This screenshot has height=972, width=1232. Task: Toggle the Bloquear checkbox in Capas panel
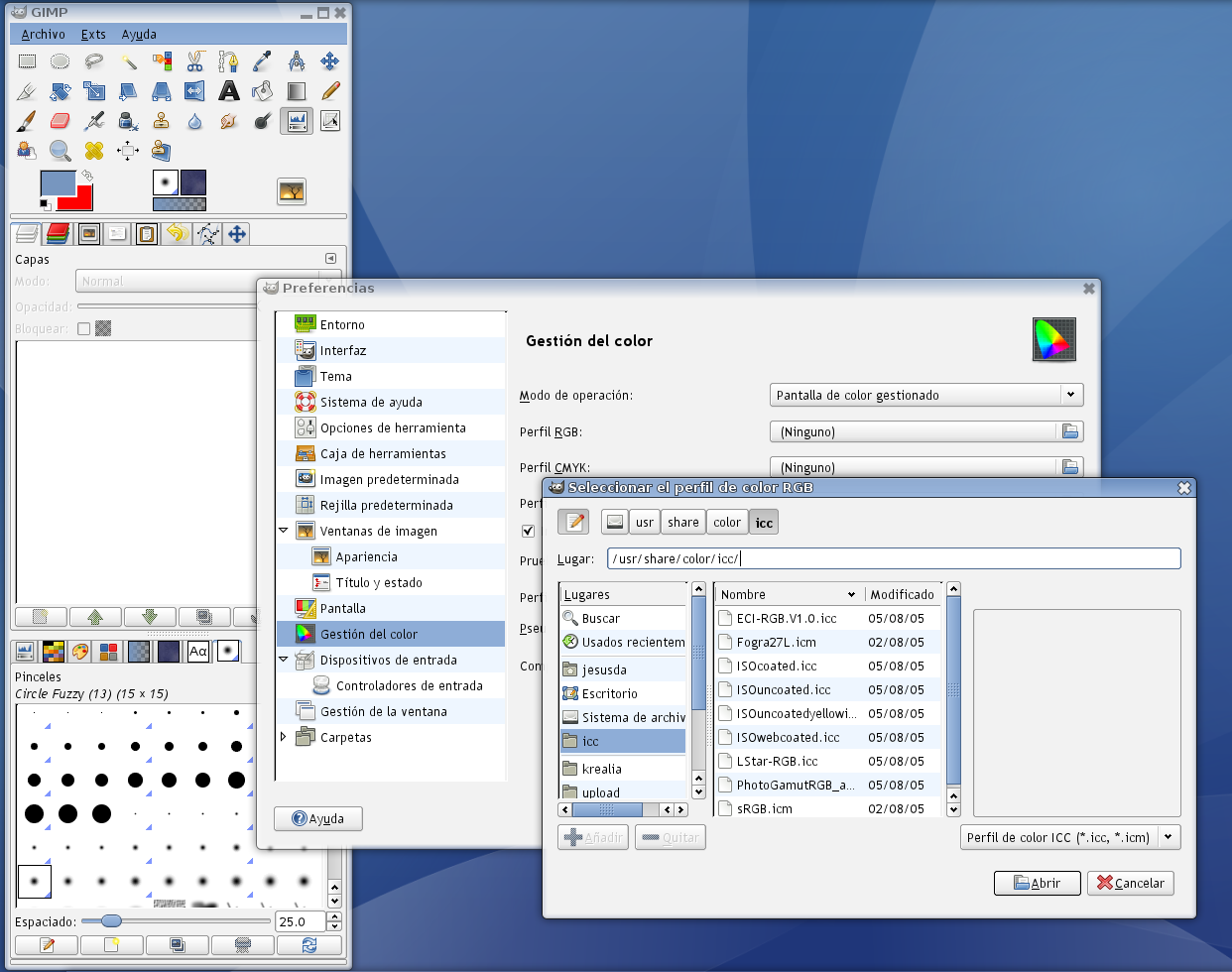(x=83, y=328)
